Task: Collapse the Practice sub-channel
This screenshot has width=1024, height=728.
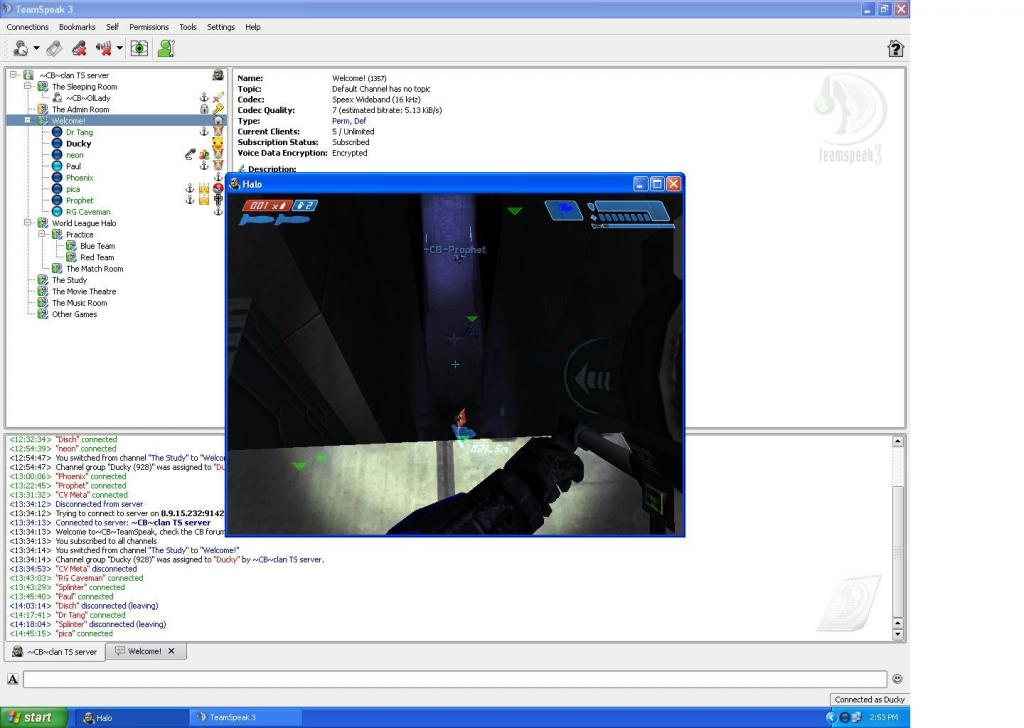Action: pos(42,234)
